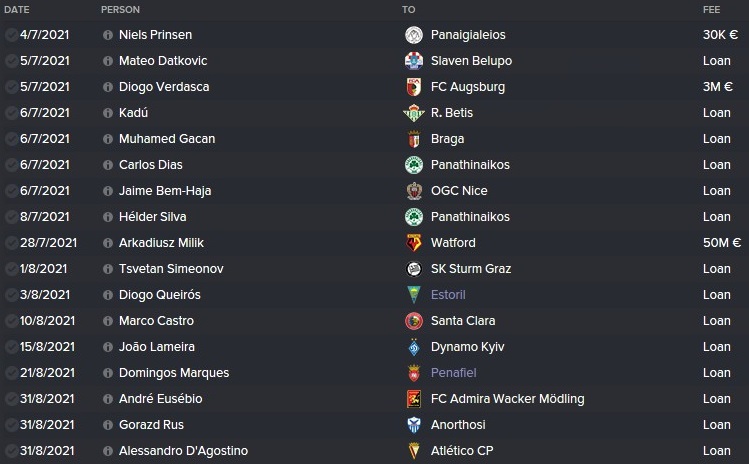This screenshot has width=749, height=464.
Task: Toggle checkmark on the 28/7/2021 Milik row
Action: click(11, 243)
